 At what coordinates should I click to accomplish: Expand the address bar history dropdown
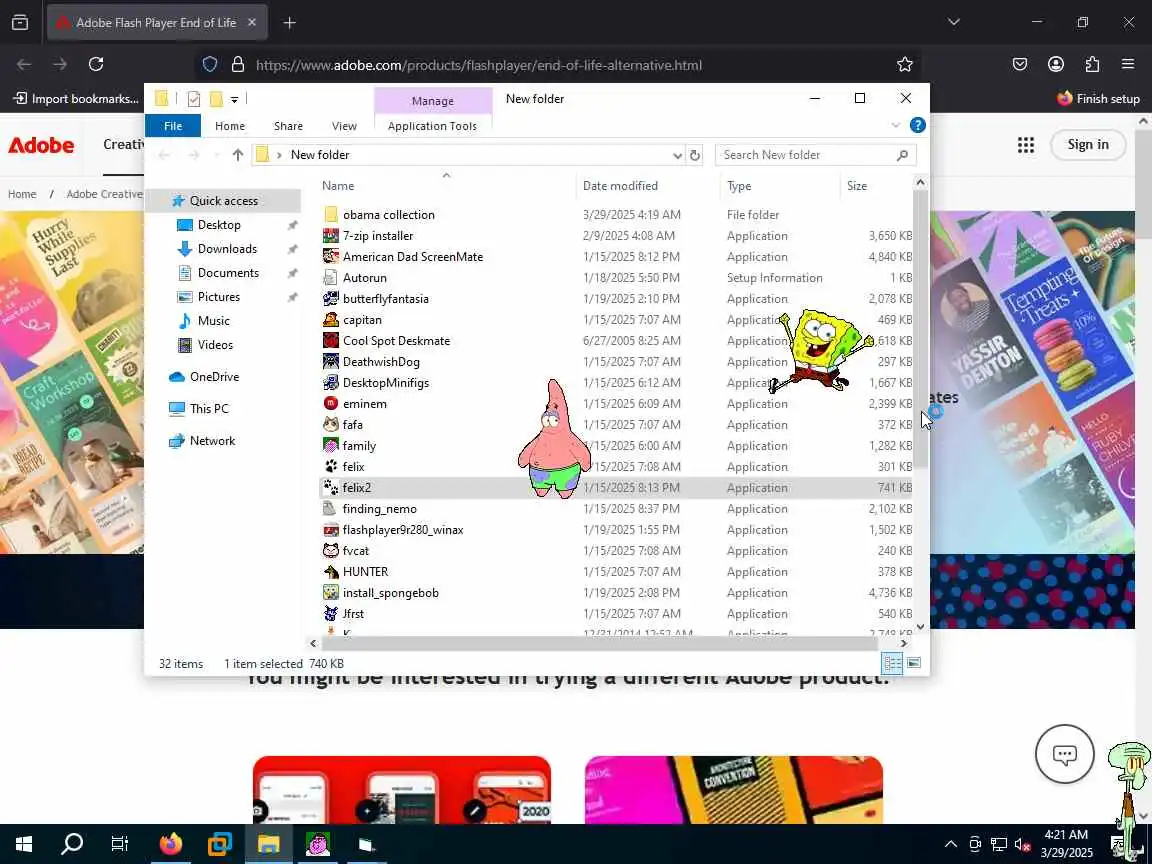(677, 155)
